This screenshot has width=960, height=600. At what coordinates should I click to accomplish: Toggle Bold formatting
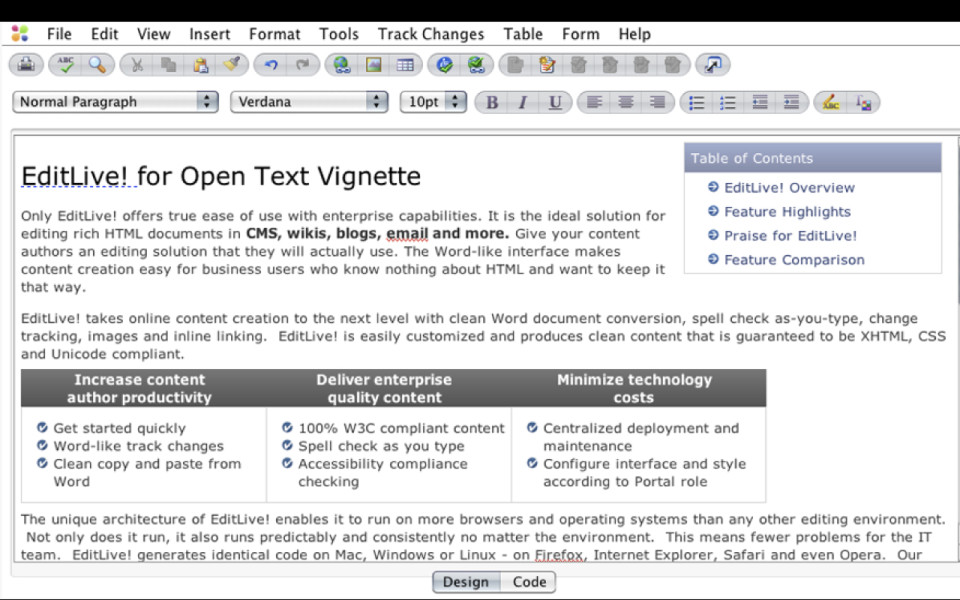click(x=492, y=102)
